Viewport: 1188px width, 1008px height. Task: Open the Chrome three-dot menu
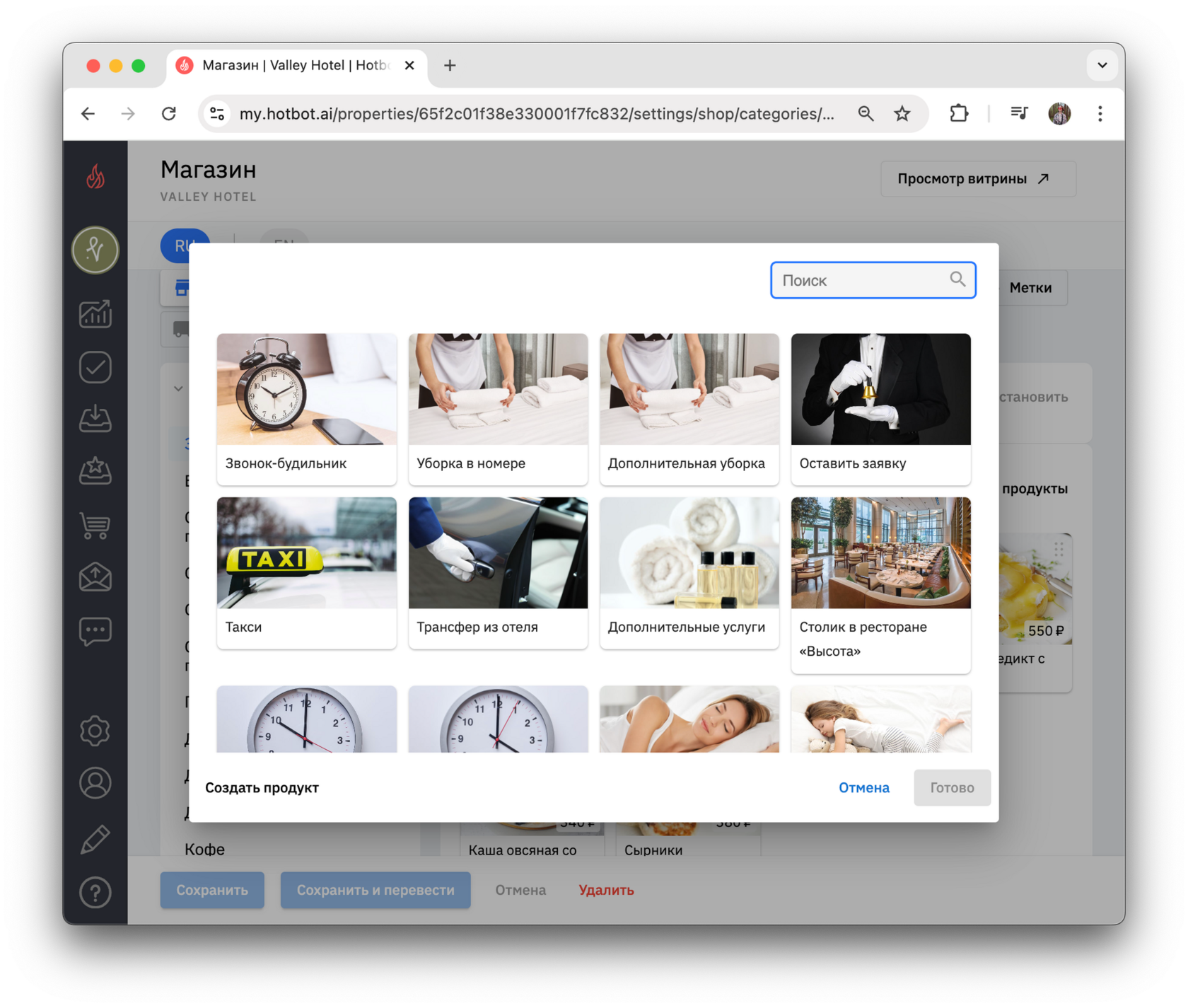click(1100, 114)
